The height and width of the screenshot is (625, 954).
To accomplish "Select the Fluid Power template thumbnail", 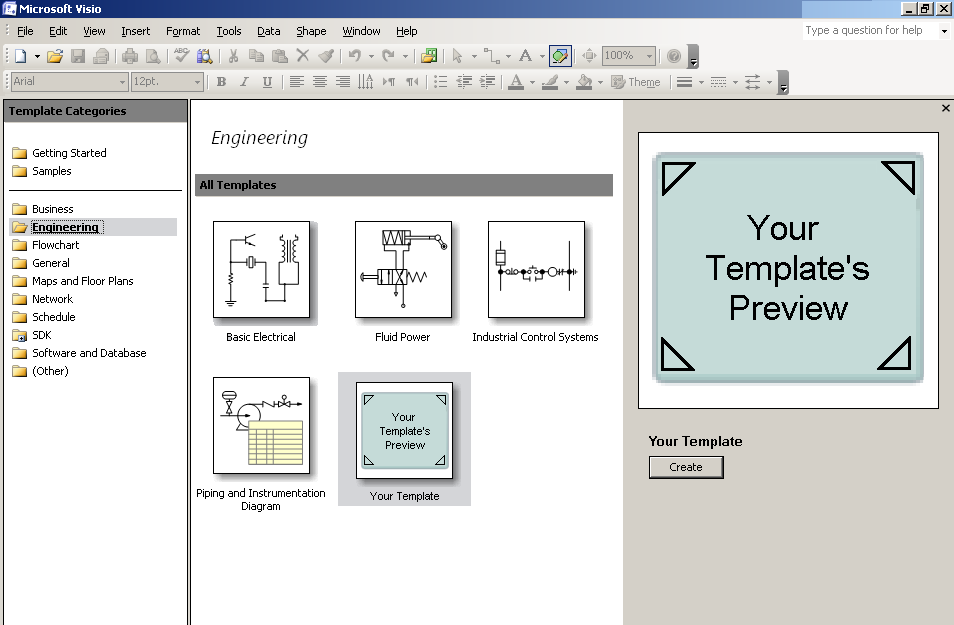I will [403, 270].
